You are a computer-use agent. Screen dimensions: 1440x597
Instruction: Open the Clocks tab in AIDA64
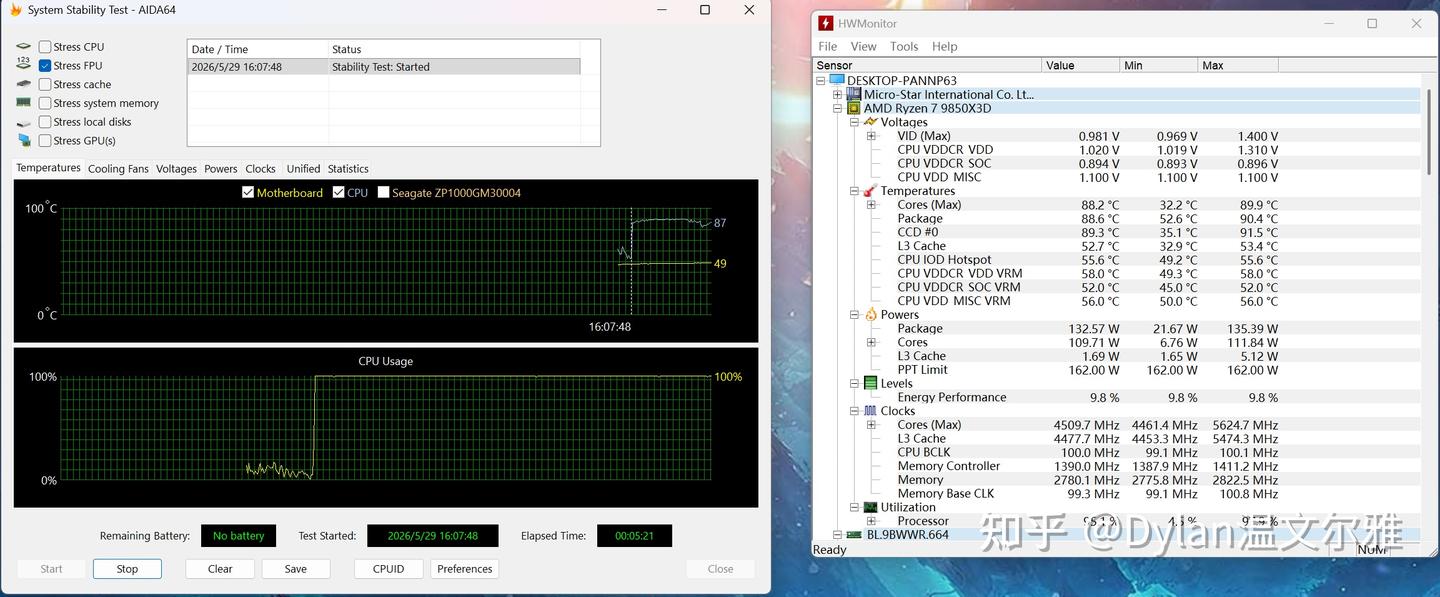coord(260,169)
